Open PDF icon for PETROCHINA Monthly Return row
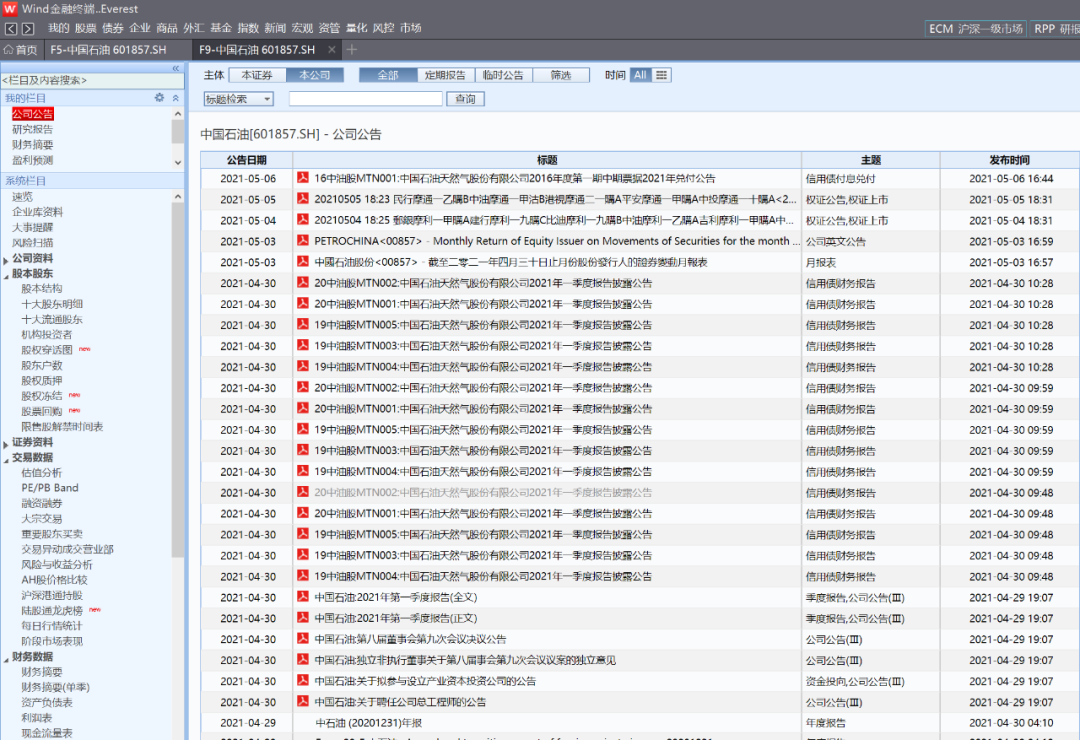Viewport: 1080px width, 740px height. pos(302,240)
